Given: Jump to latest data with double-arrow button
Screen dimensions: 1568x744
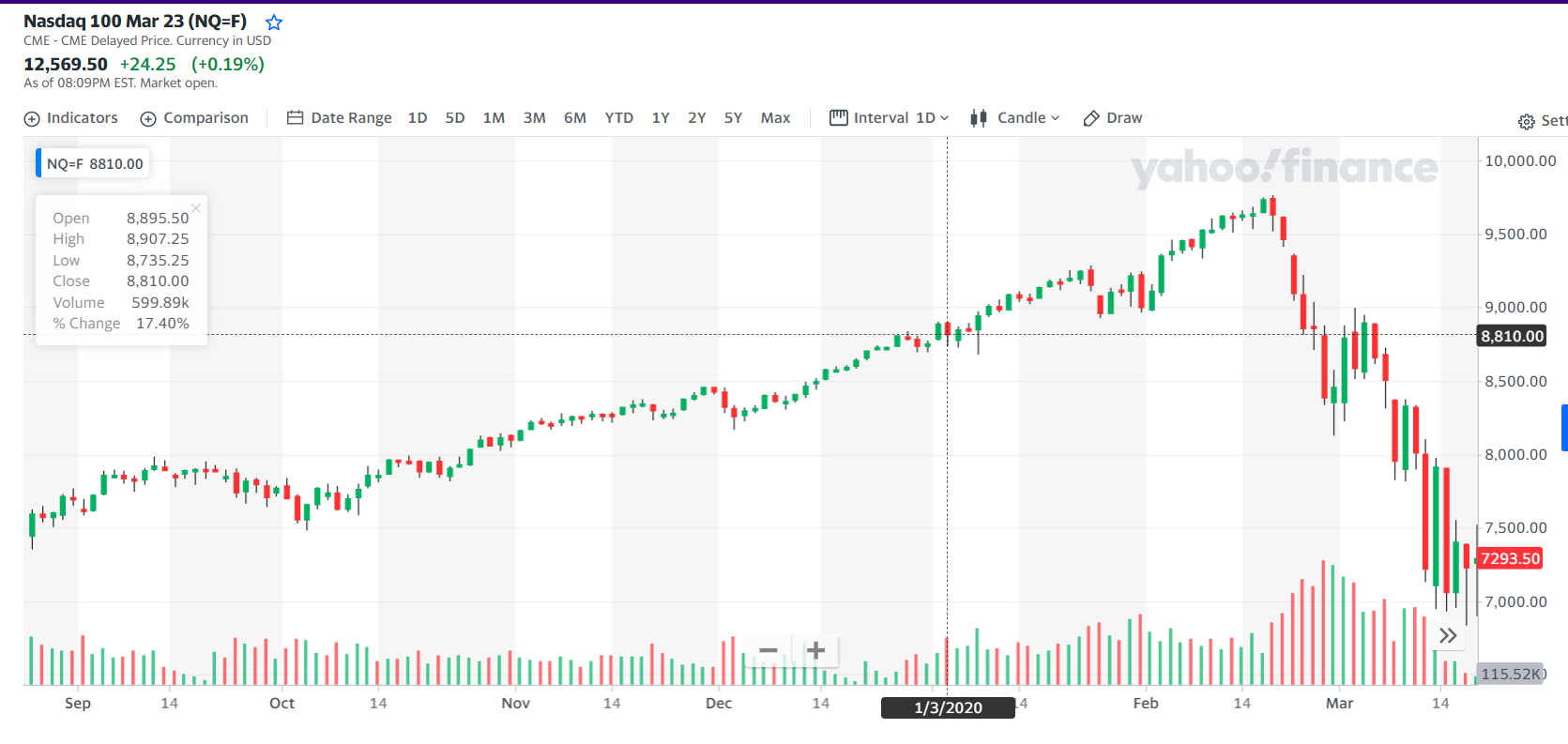Looking at the screenshot, I should [x=1448, y=636].
